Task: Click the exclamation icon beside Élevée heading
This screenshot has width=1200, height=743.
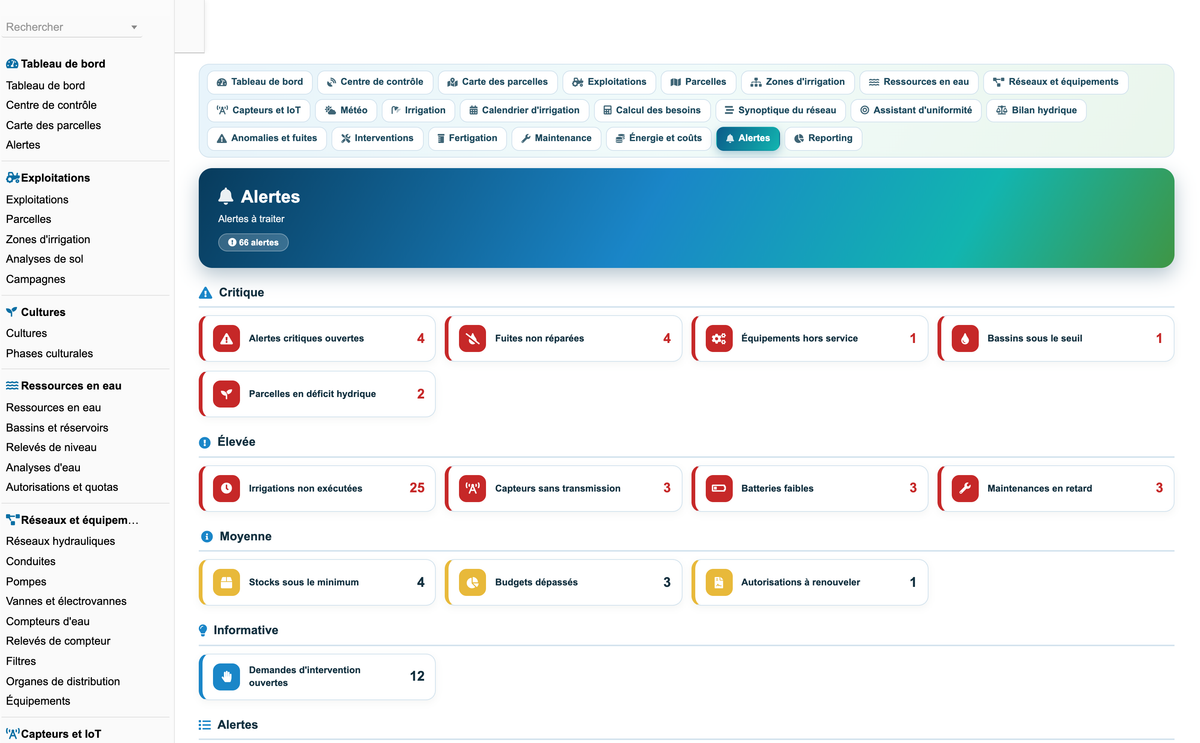Action: (x=205, y=442)
